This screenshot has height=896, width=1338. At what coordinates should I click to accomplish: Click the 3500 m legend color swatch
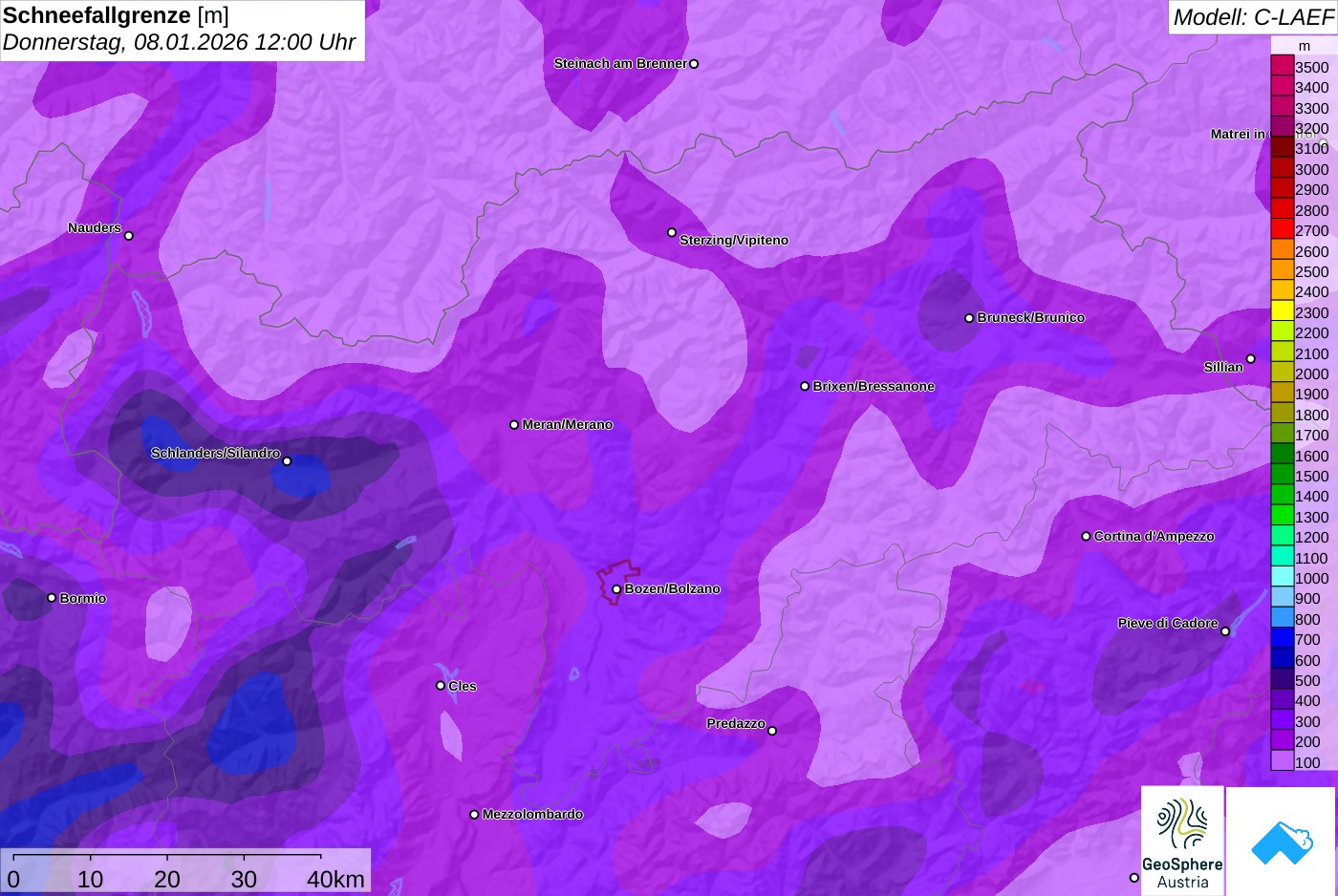1282,66
